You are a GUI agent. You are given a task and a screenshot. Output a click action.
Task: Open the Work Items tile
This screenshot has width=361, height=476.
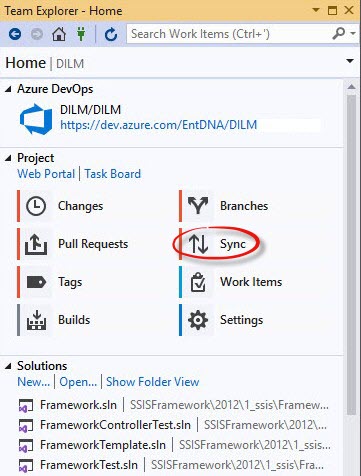231,282
